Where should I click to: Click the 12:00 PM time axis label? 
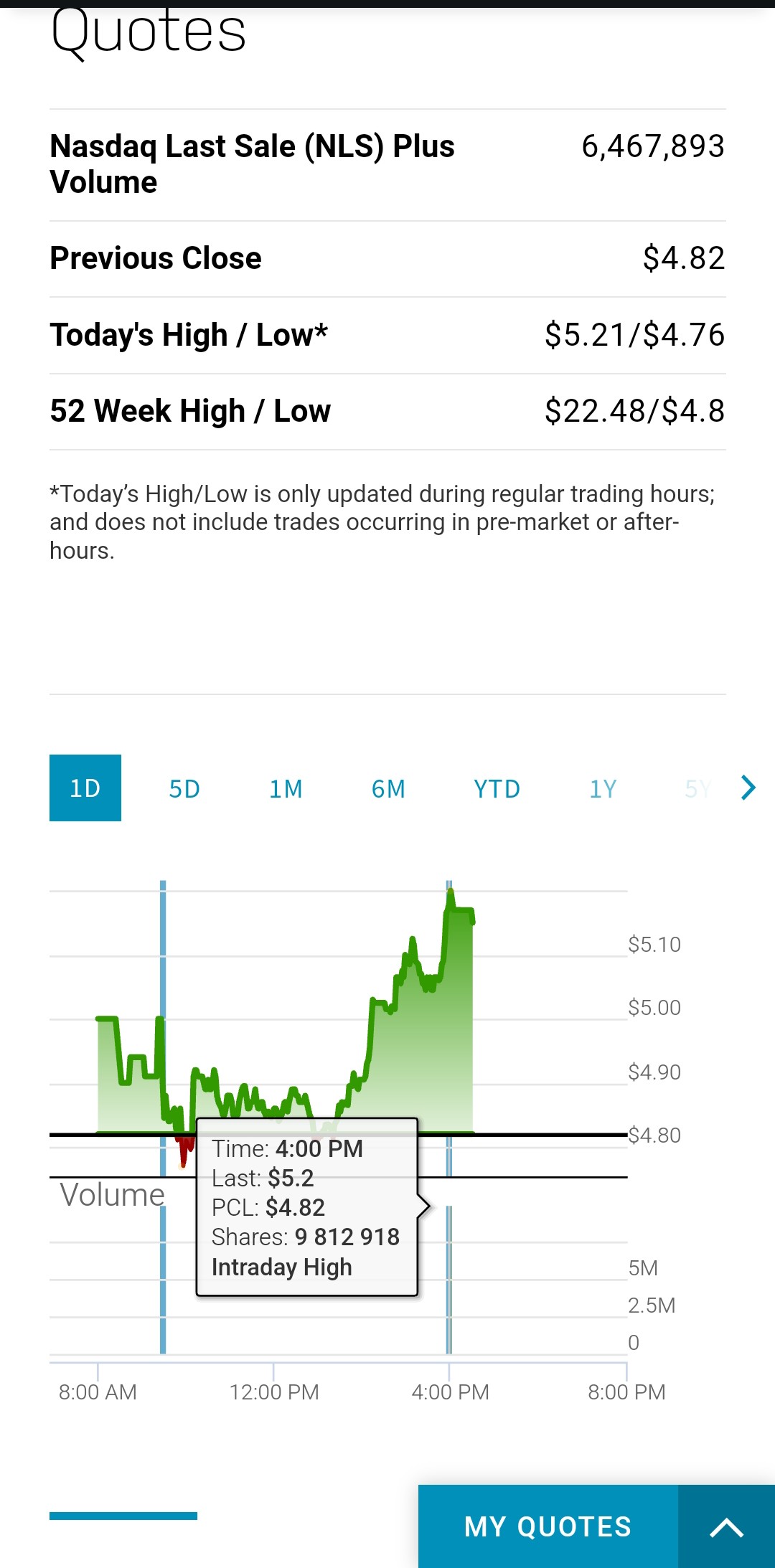[274, 1392]
